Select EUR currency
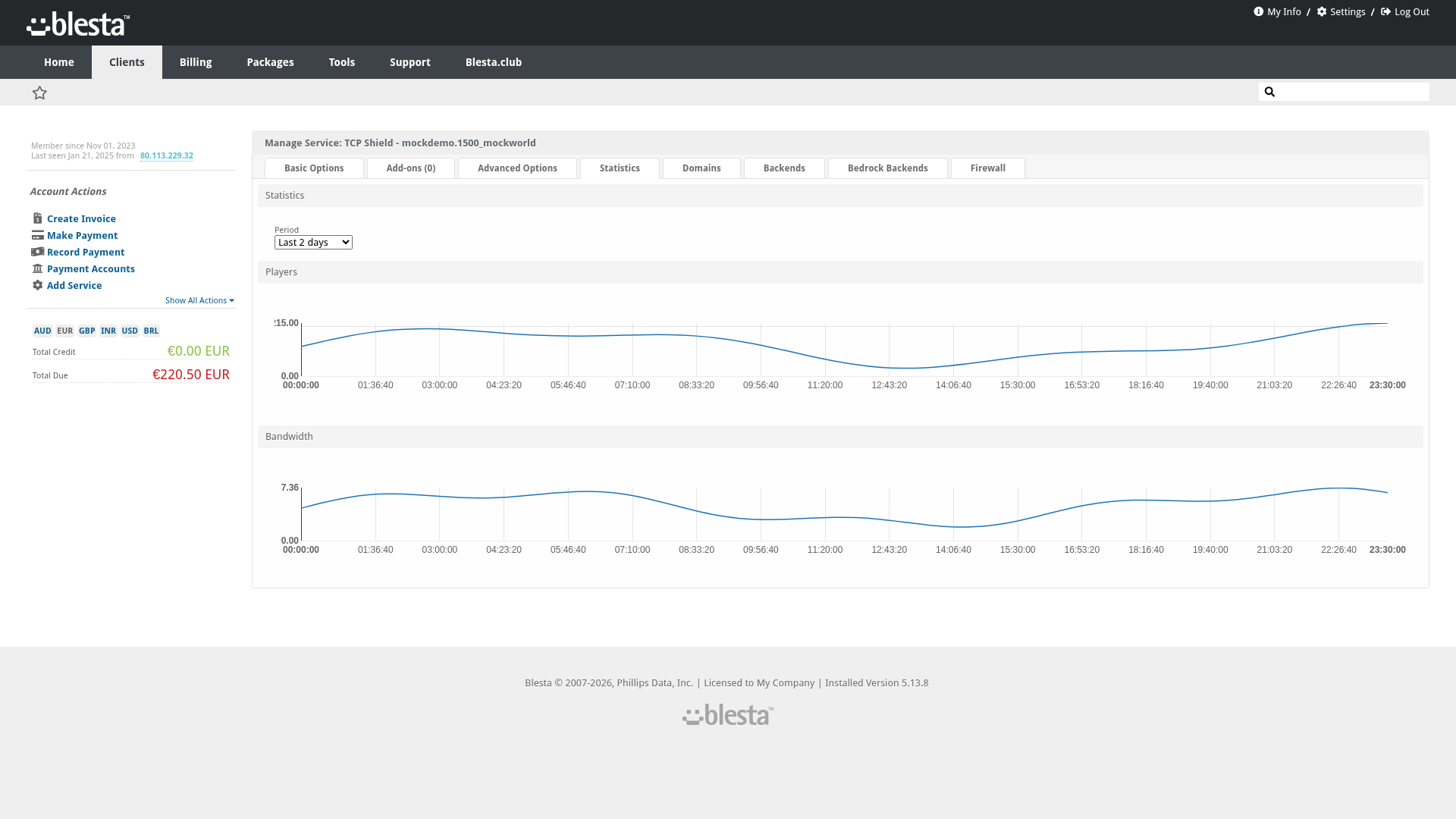 pyautogui.click(x=65, y=331)
